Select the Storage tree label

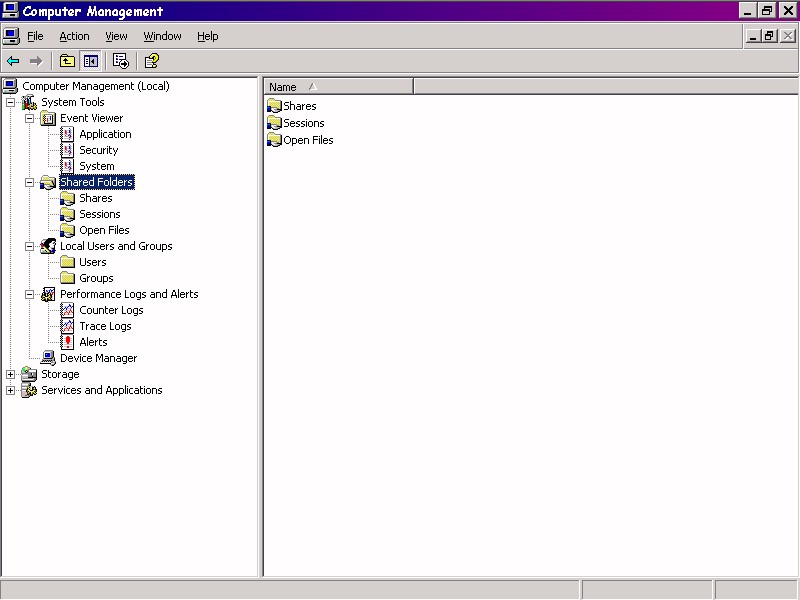pos(60,374)
